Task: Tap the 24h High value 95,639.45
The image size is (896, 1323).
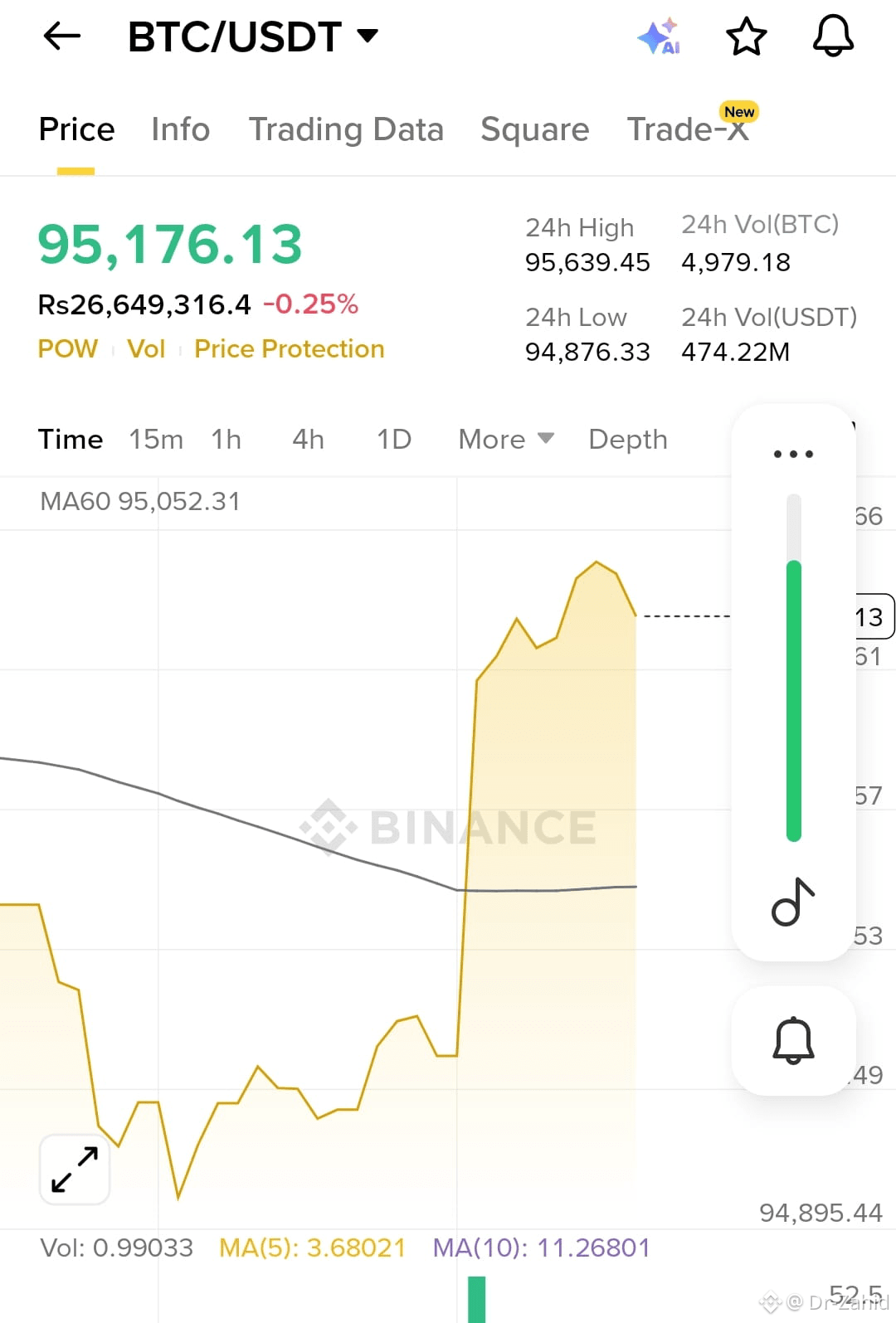Action: (x=587, y=262)
